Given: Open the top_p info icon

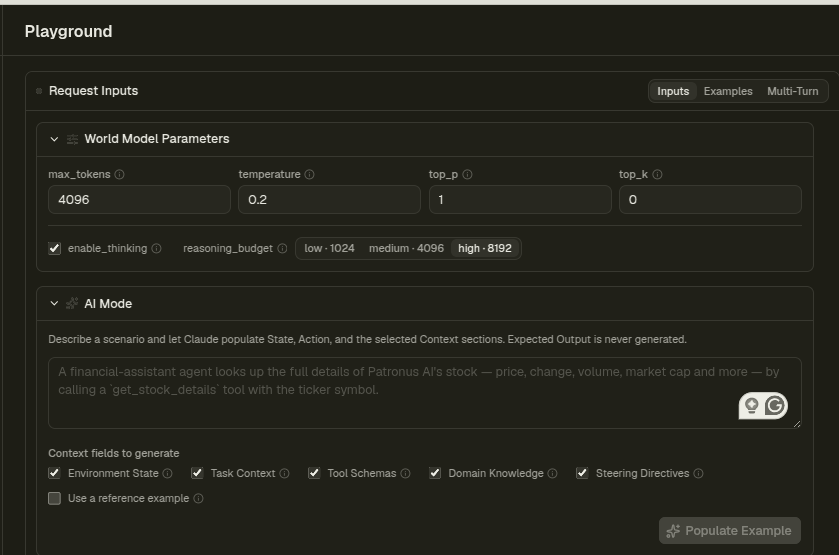Looking at the screenshot, I should tap(467, 174).
